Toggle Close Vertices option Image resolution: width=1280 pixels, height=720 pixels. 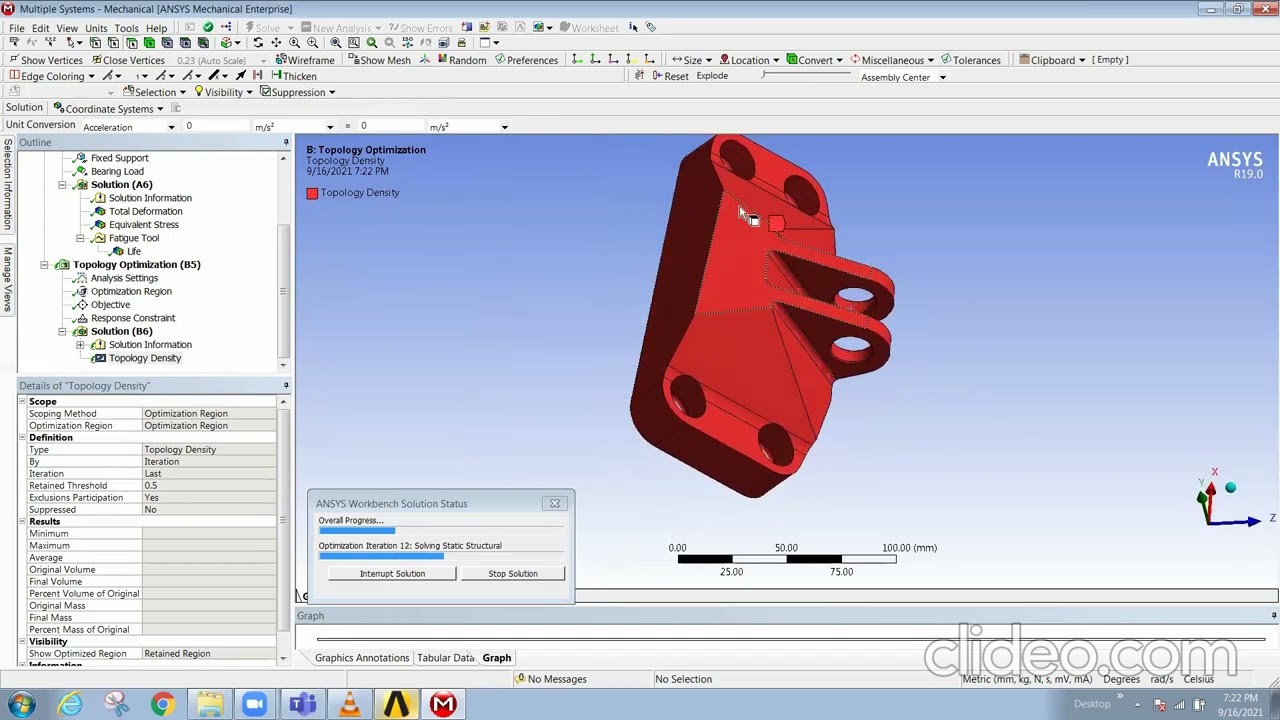126,60
